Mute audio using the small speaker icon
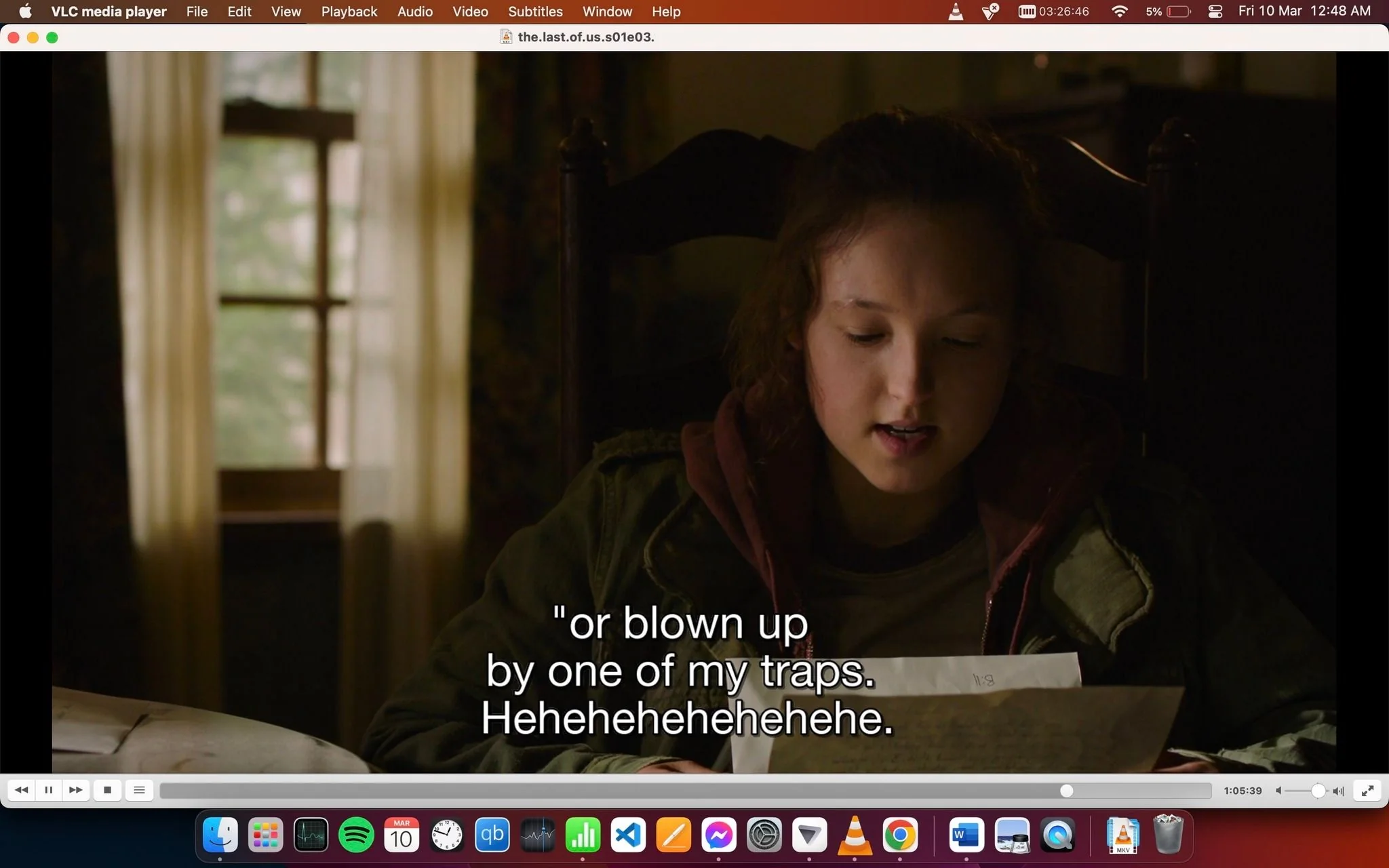 (1278, 791)
